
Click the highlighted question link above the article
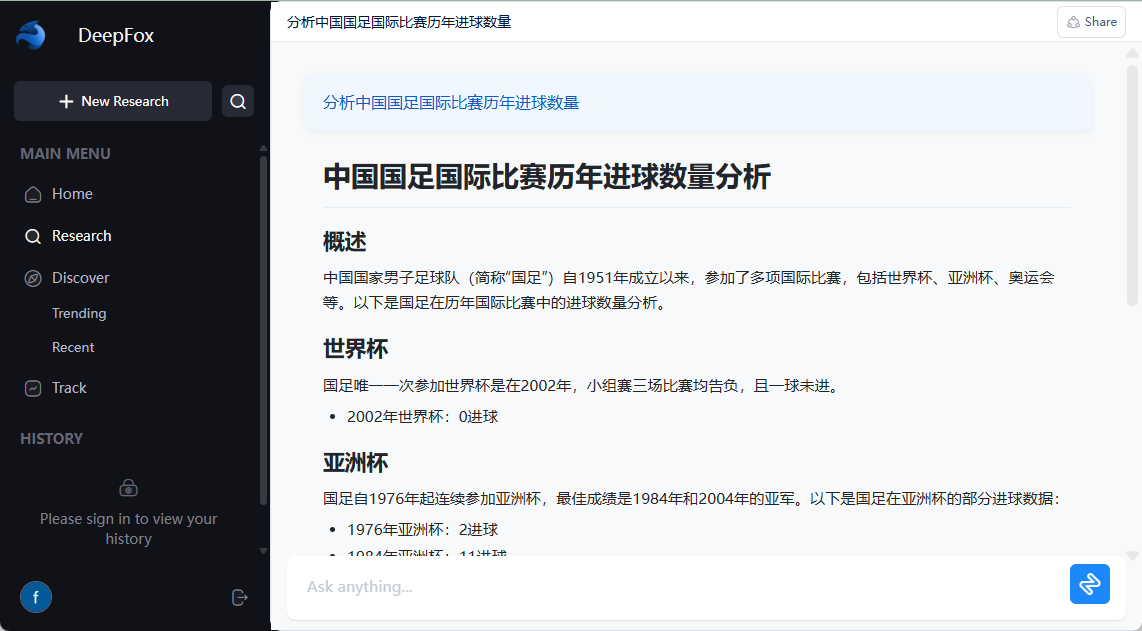[451, 101]
